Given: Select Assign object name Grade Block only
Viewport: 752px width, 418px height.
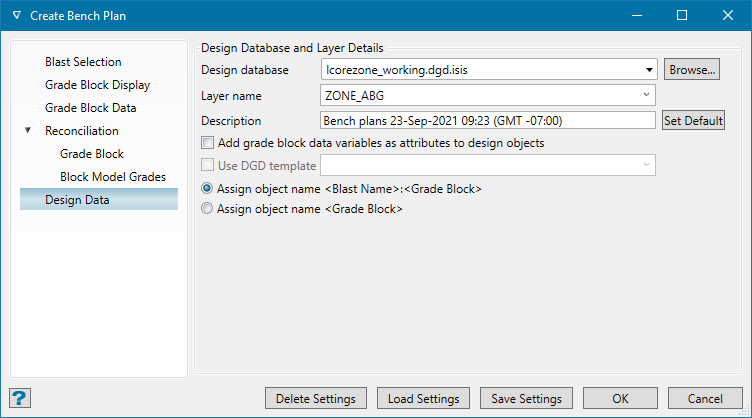Looking at the screenshot, I should [208, 209].
